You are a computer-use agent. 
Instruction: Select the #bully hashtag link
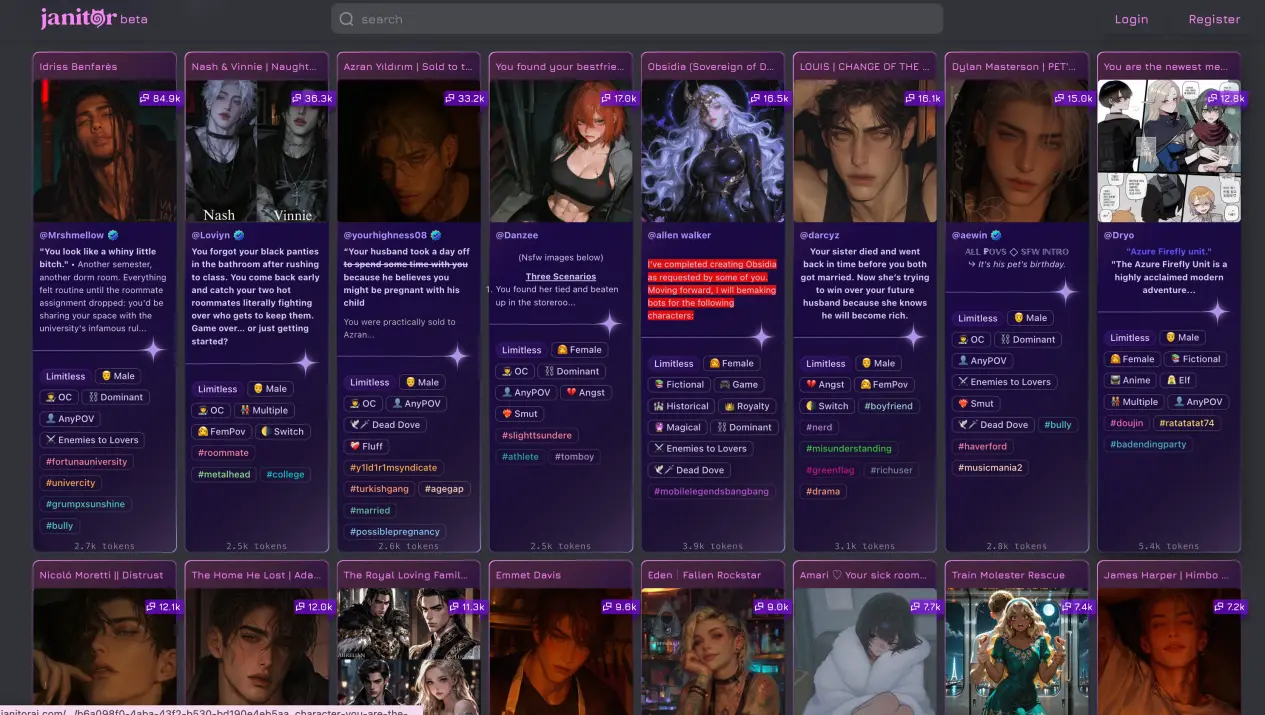pos(59,525)
